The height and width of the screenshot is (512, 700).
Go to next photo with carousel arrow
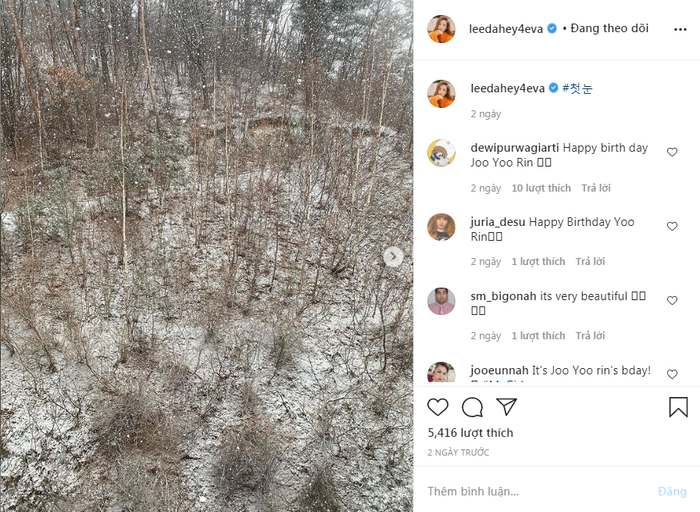coord(394,257)
